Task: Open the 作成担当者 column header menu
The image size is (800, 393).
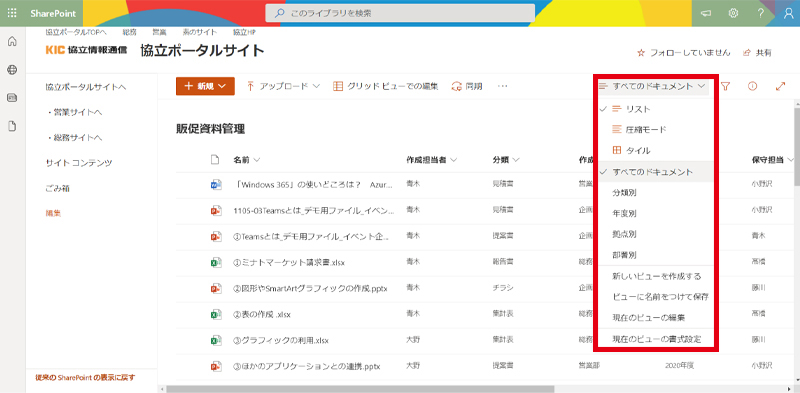Action: point(432,160)
